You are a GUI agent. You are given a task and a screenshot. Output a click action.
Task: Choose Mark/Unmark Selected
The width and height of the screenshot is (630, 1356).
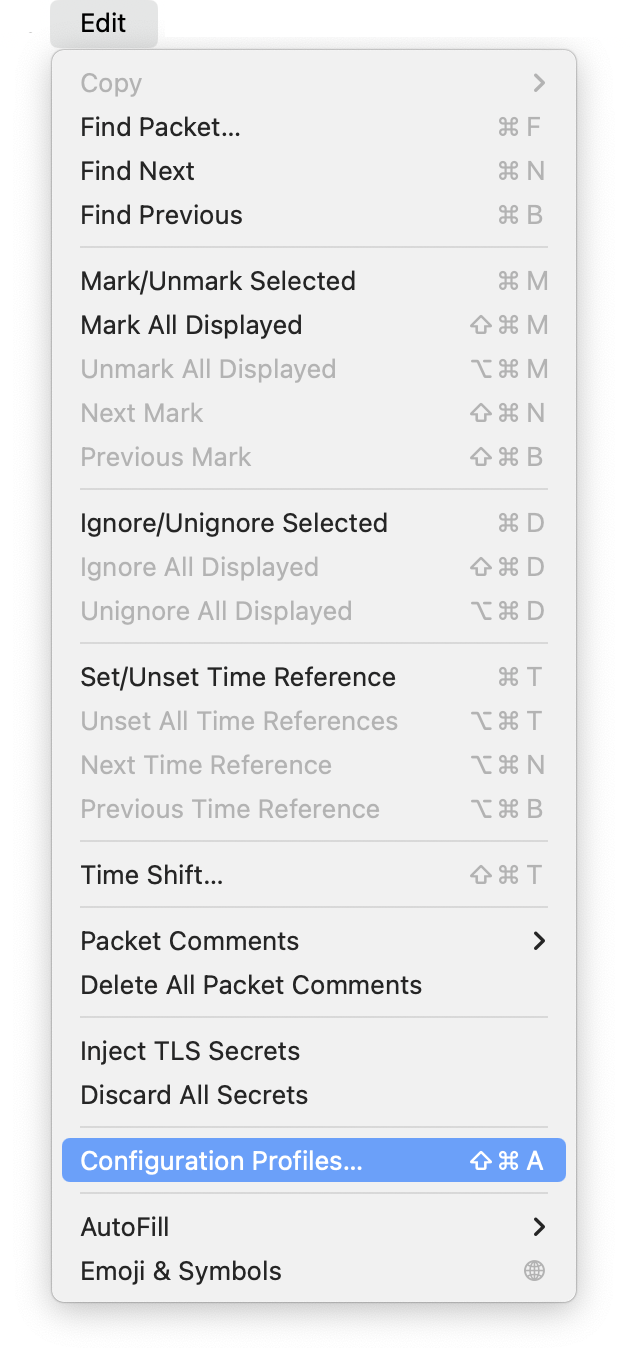pyautogui.click(x=218, y=281)
